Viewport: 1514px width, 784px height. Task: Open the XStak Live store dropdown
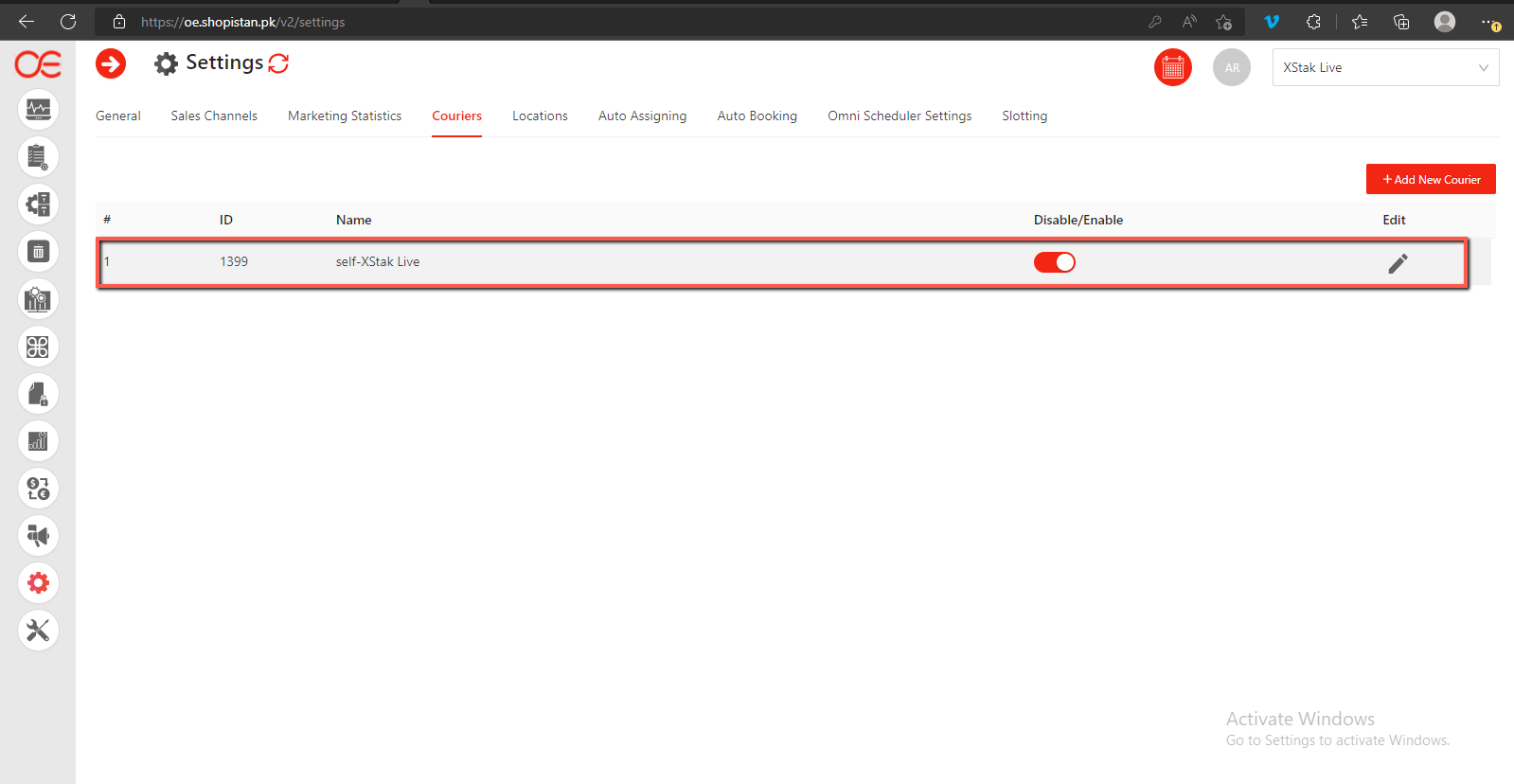pyautogui.click(x=1384, y=68)
